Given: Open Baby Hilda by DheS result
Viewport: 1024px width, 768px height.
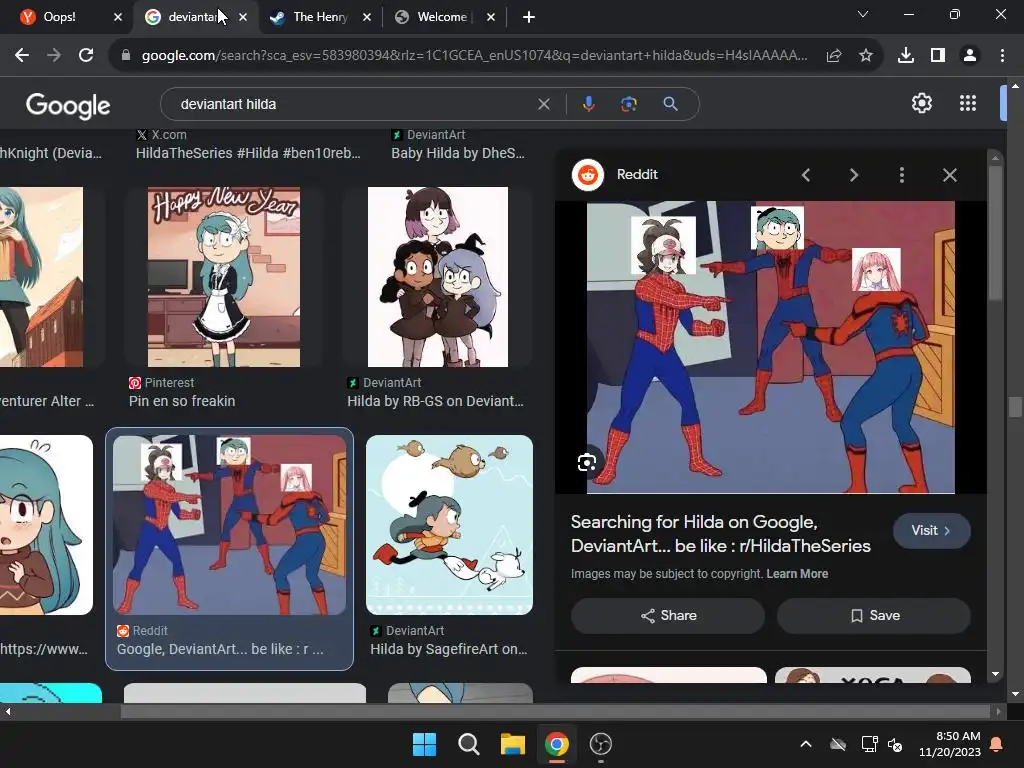Looking at the screenshot, I should click(458, 153).
